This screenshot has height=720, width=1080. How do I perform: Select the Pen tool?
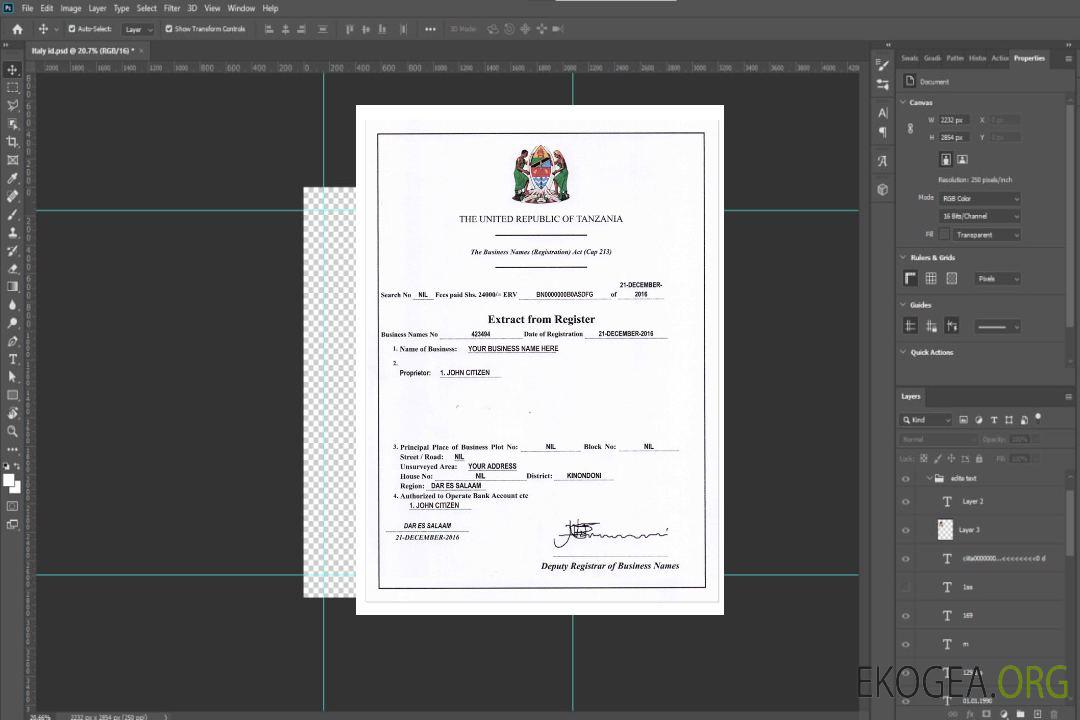12,341
